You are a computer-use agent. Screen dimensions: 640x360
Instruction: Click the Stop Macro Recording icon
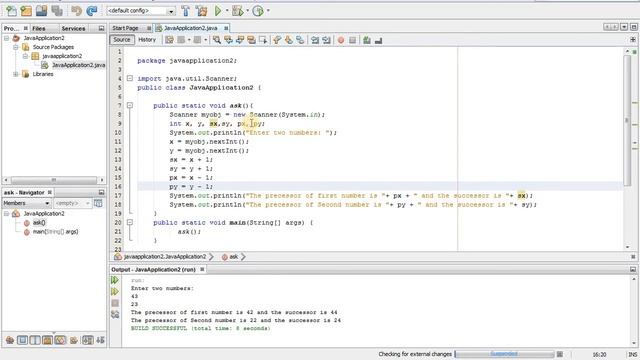(x=352, y=40)
